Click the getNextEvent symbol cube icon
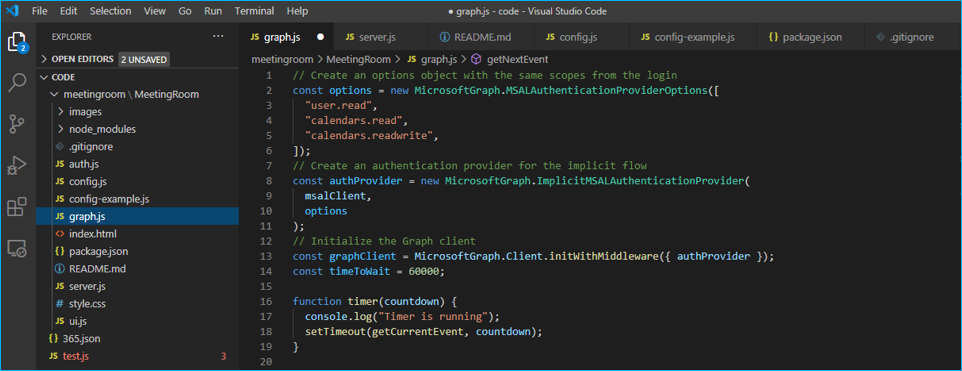The width and height of the screenshot is (962, 371). click(476, 59)
